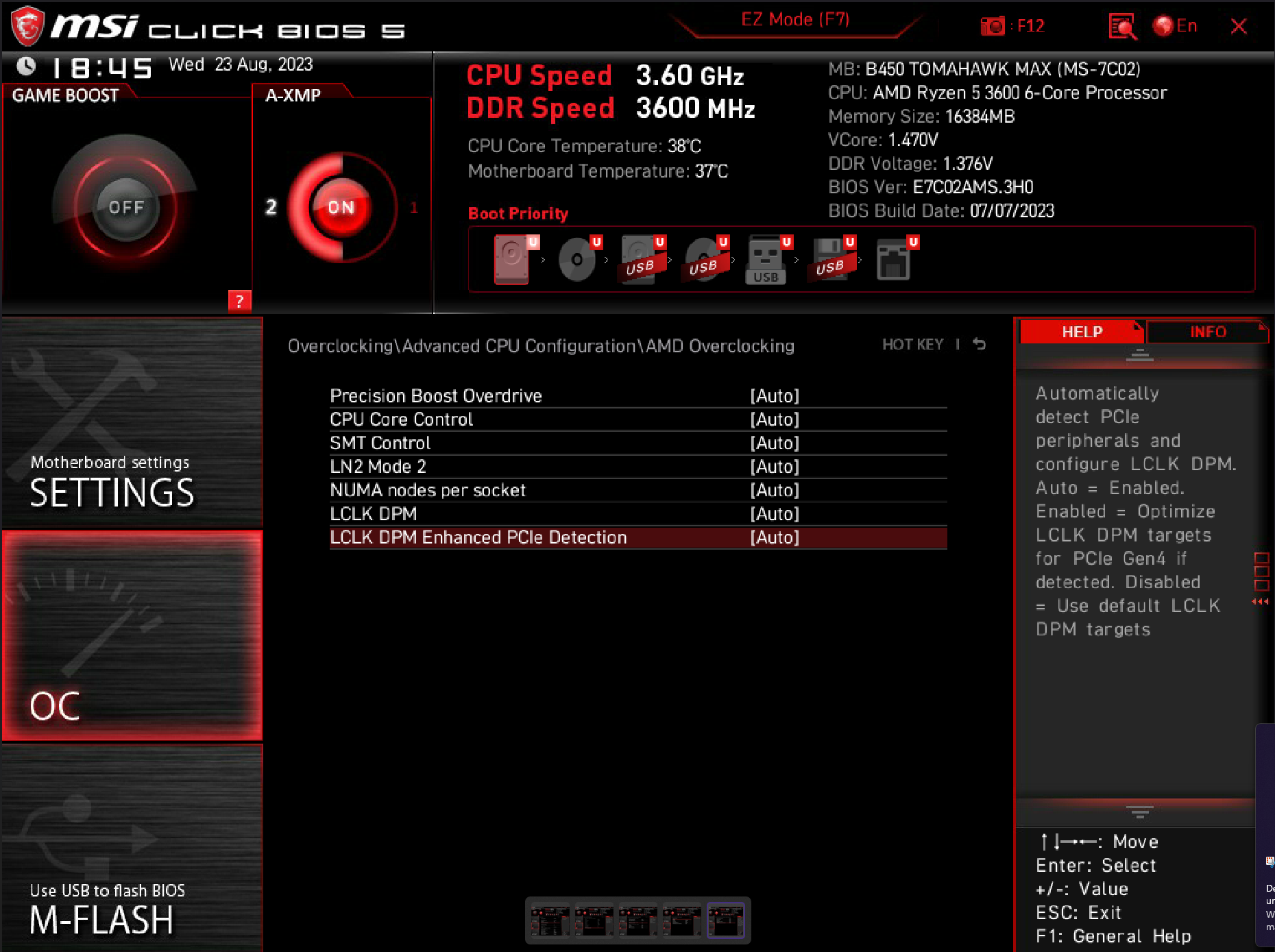Select the hard disk boot priority icon
The width and height of the screenshot is (1275, 952).
[513, 259]
